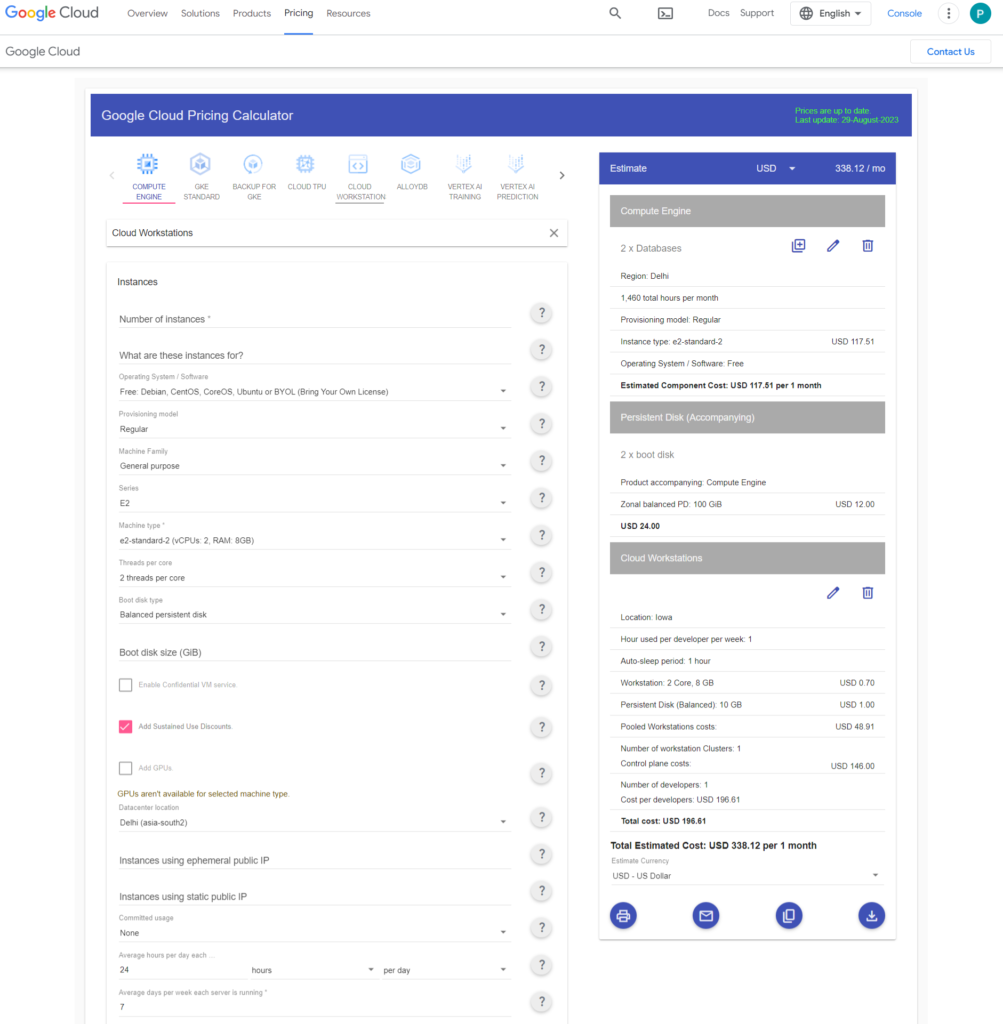Screen dimensions: 1003x1024
Task: Email the estimate
Action: point(706,916)
